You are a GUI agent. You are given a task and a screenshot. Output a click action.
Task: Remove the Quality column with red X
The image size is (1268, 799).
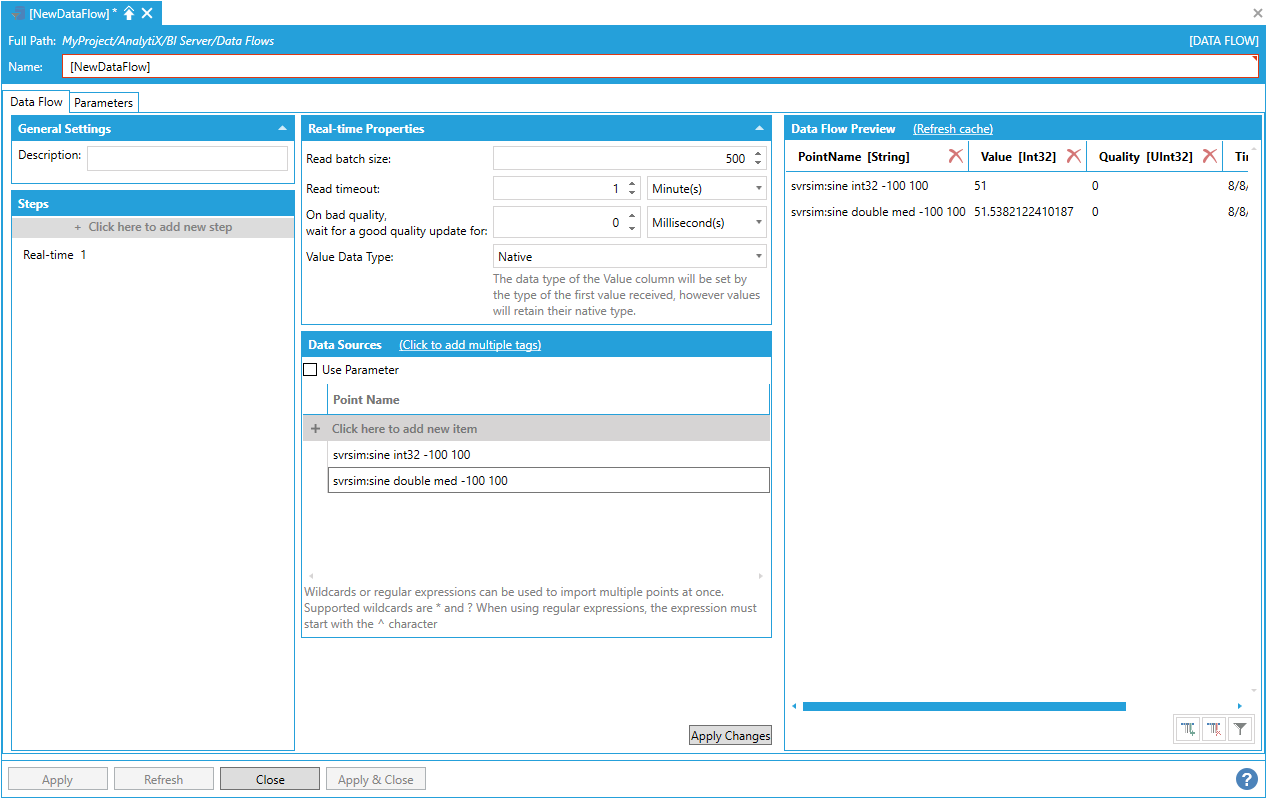[x=1210, y=156]
